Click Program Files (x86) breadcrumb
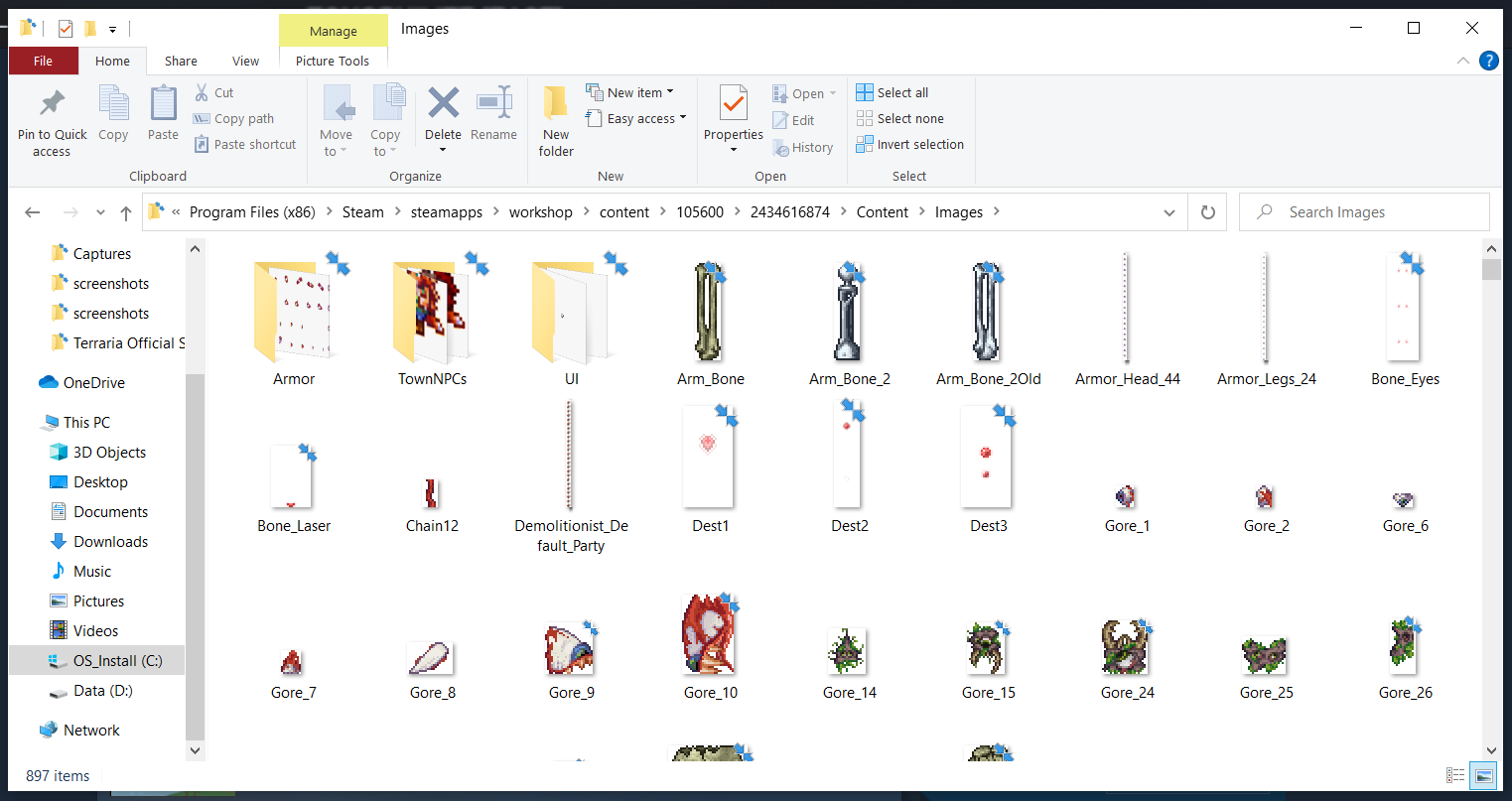Viewport: 1512px width, 801px height. (x=252, y=212)
